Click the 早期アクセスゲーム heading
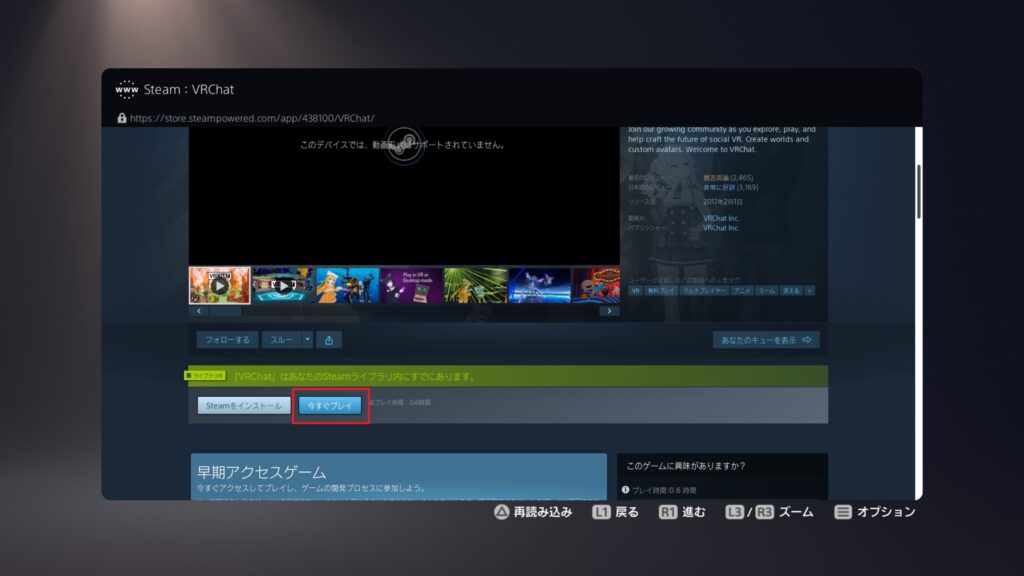The width and height of the screenshot is (1024, 576). coord(261,472)
